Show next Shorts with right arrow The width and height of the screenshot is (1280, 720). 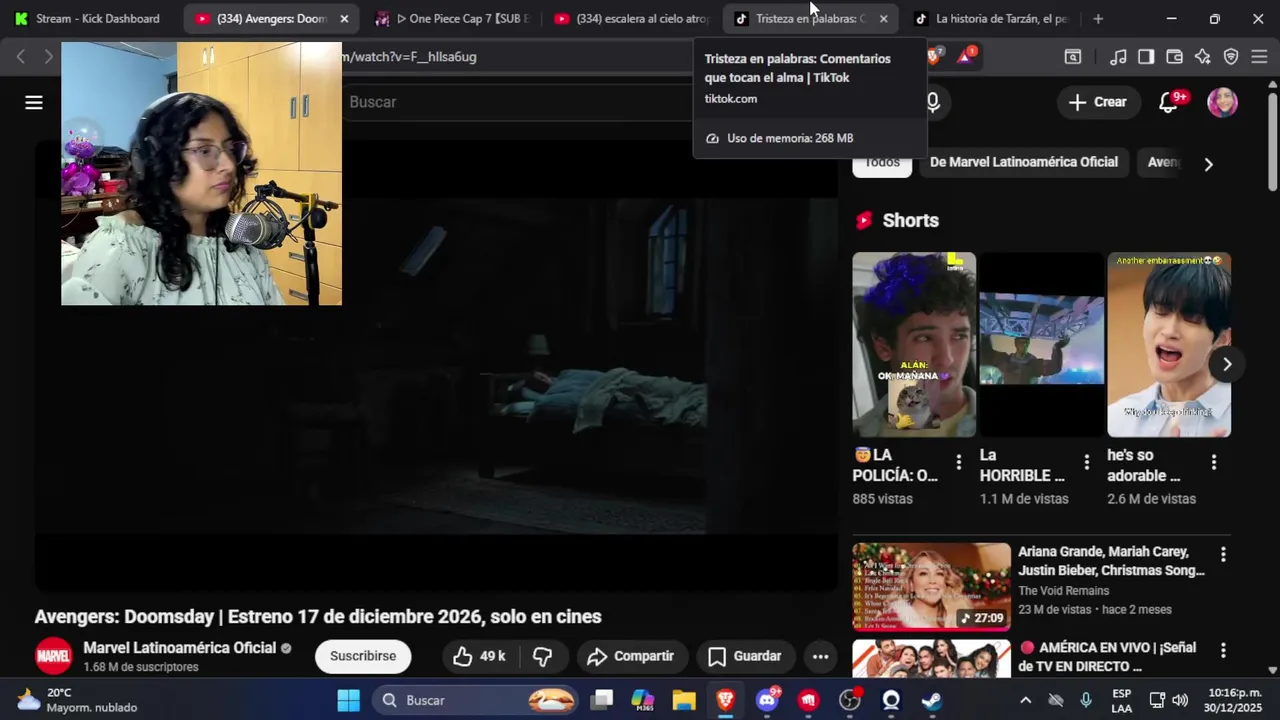click(1226, 364)
